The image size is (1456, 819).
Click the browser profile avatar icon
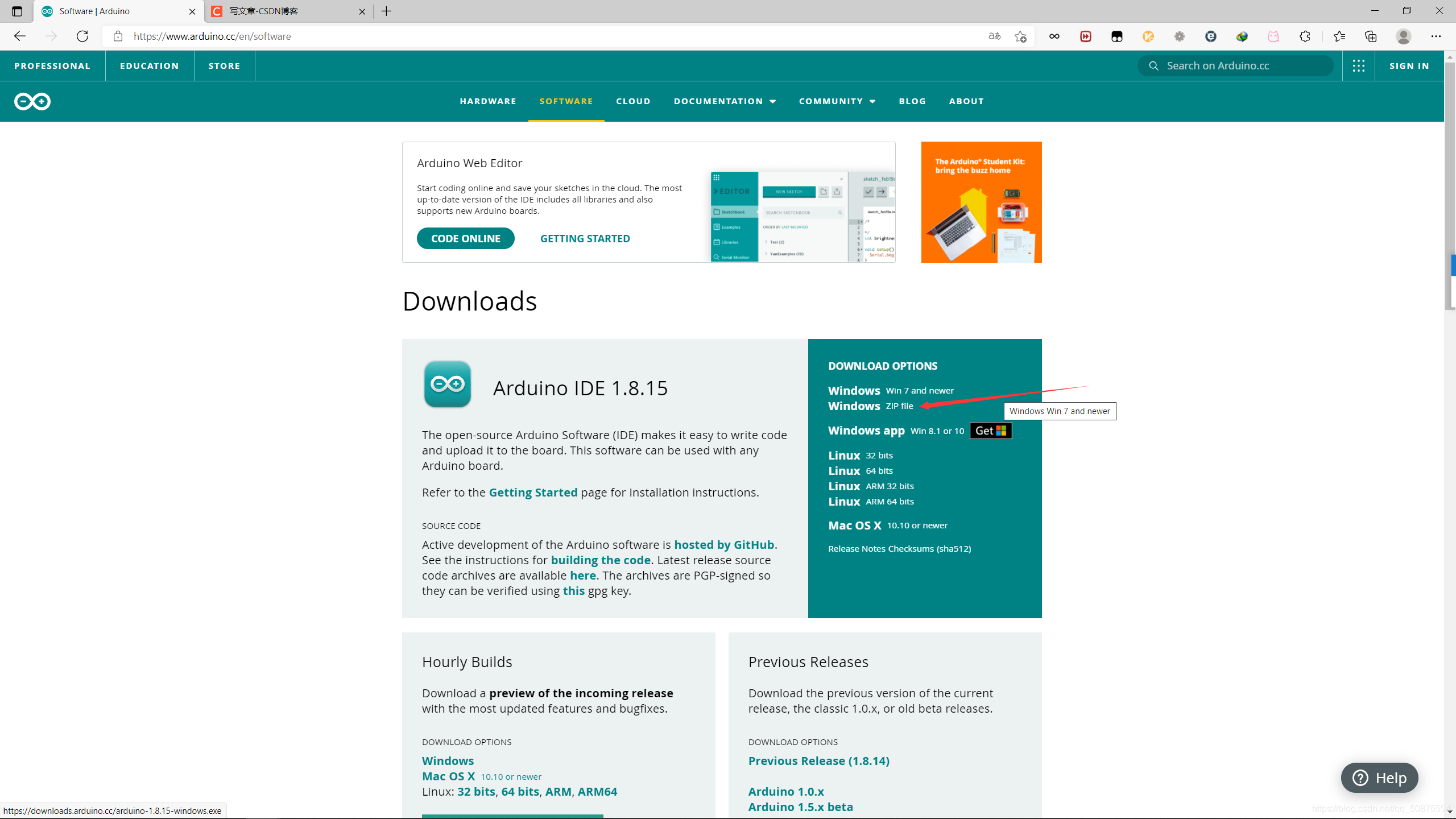pos(1403,36)
